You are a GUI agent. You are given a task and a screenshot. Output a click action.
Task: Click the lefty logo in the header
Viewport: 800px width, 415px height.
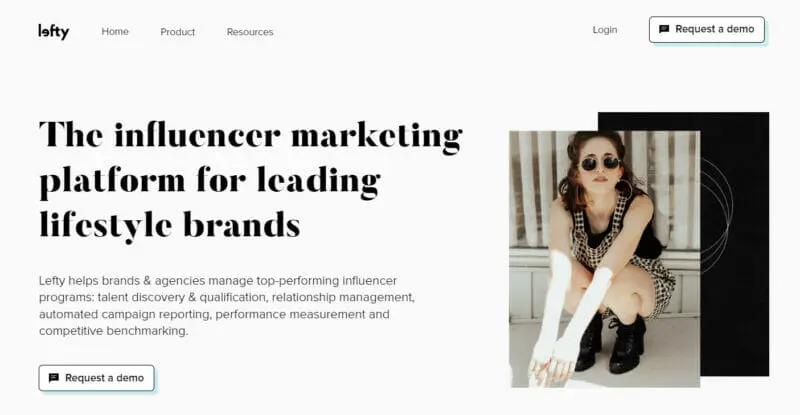pos(54,32)
